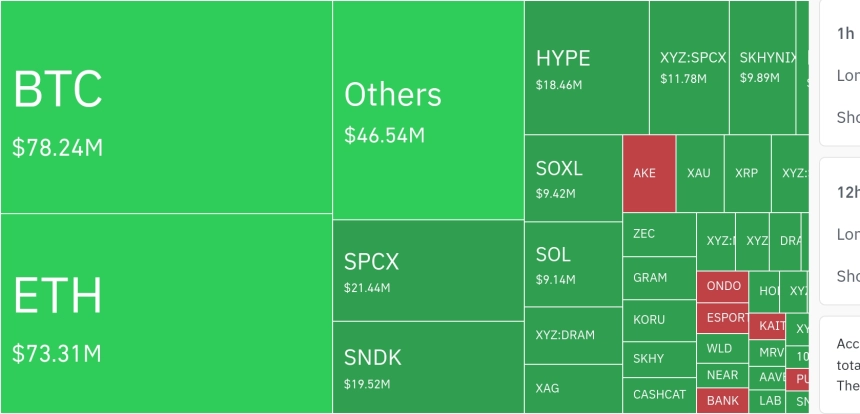Open the XAU tile
860x414 pixels.
click(x=700, y=173)
